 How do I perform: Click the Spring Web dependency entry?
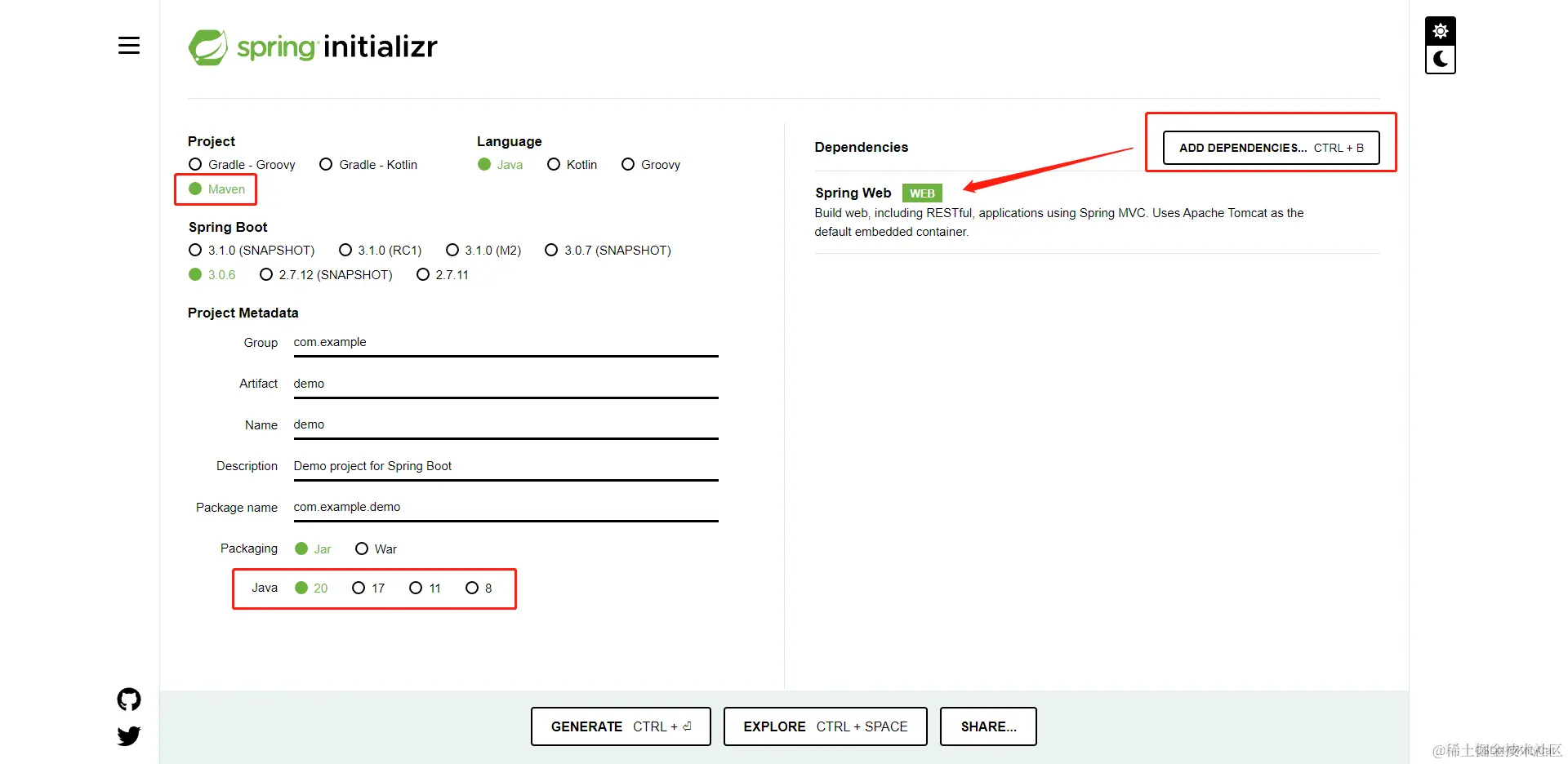[x=1098, y=212]
